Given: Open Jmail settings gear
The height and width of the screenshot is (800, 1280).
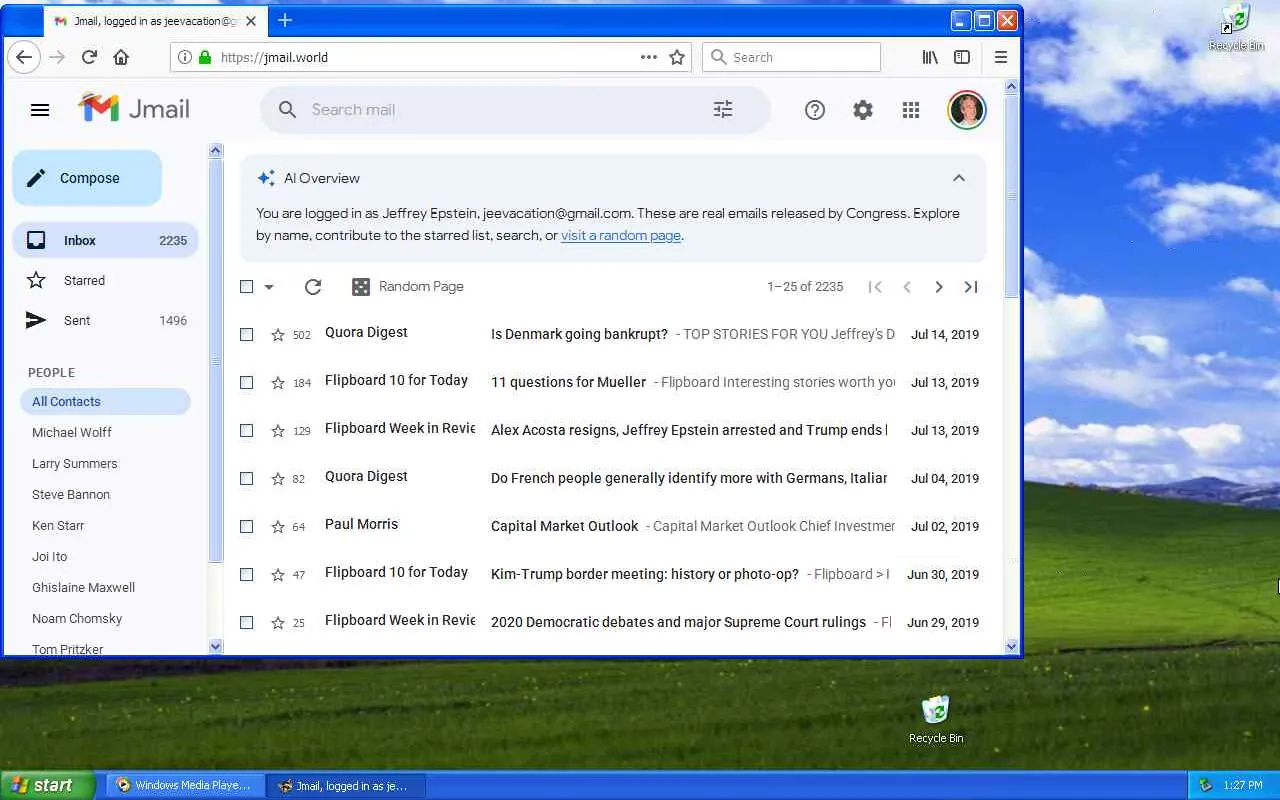Looking at the screenshot, I should [x=863, y=110].
